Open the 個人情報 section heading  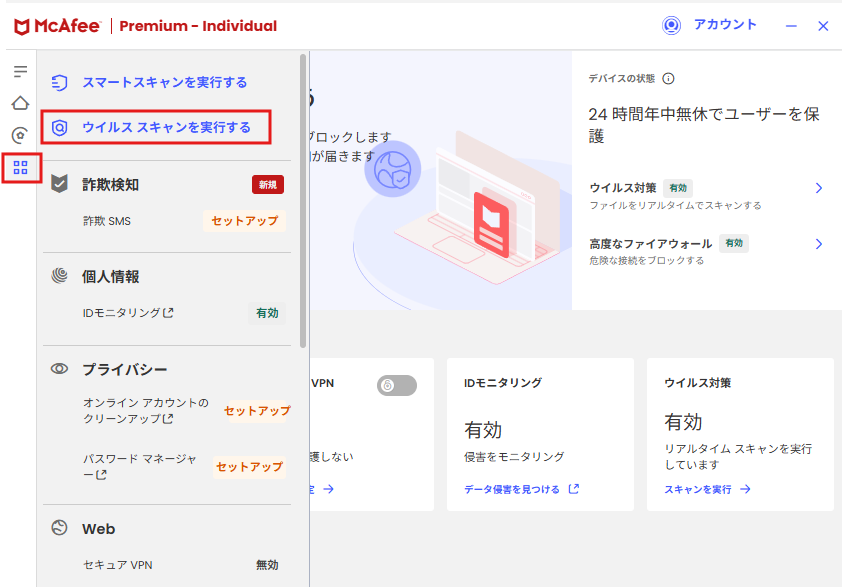click(111, 277)
